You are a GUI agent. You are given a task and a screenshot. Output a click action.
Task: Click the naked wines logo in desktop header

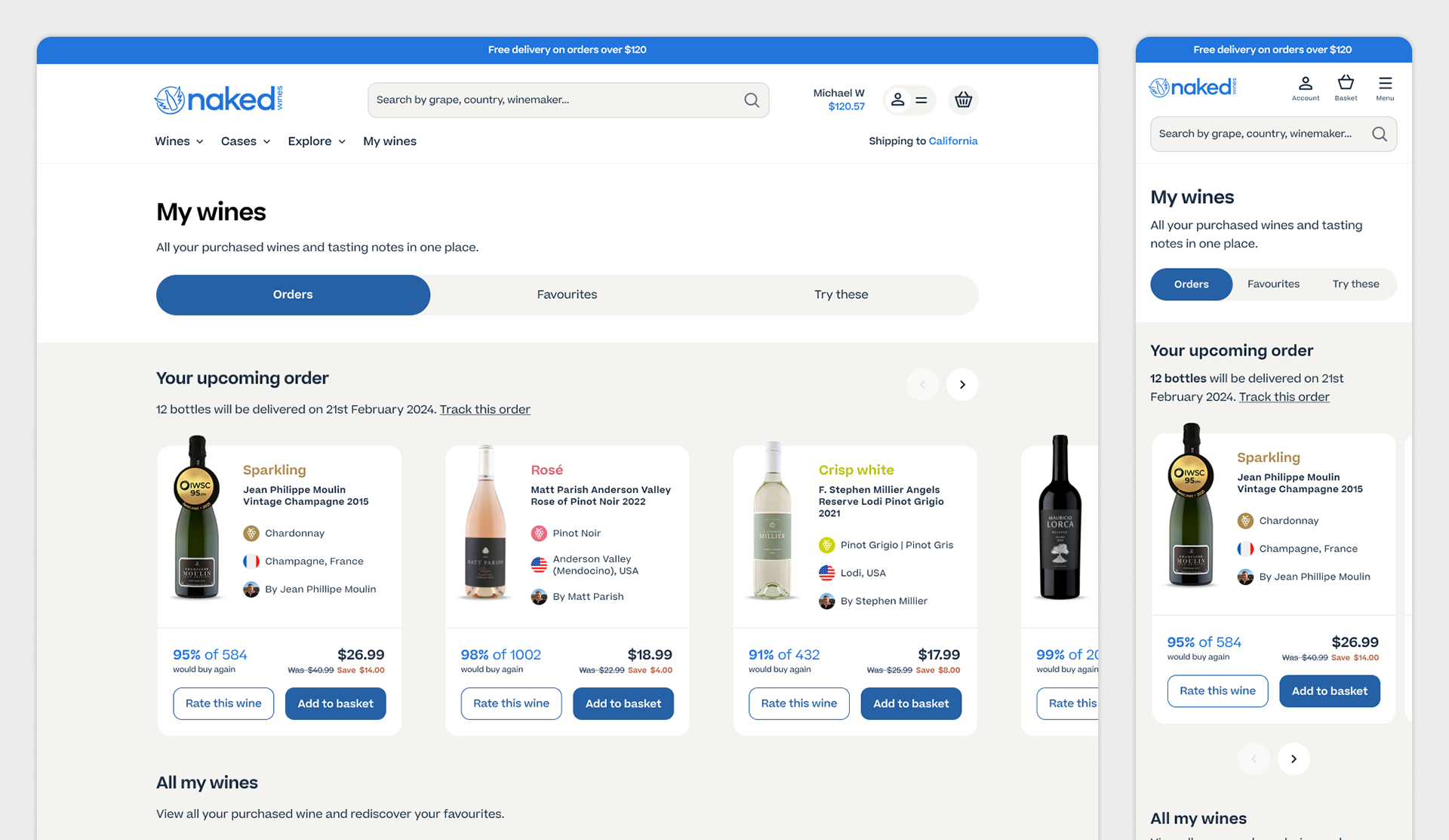pos(219,99)
